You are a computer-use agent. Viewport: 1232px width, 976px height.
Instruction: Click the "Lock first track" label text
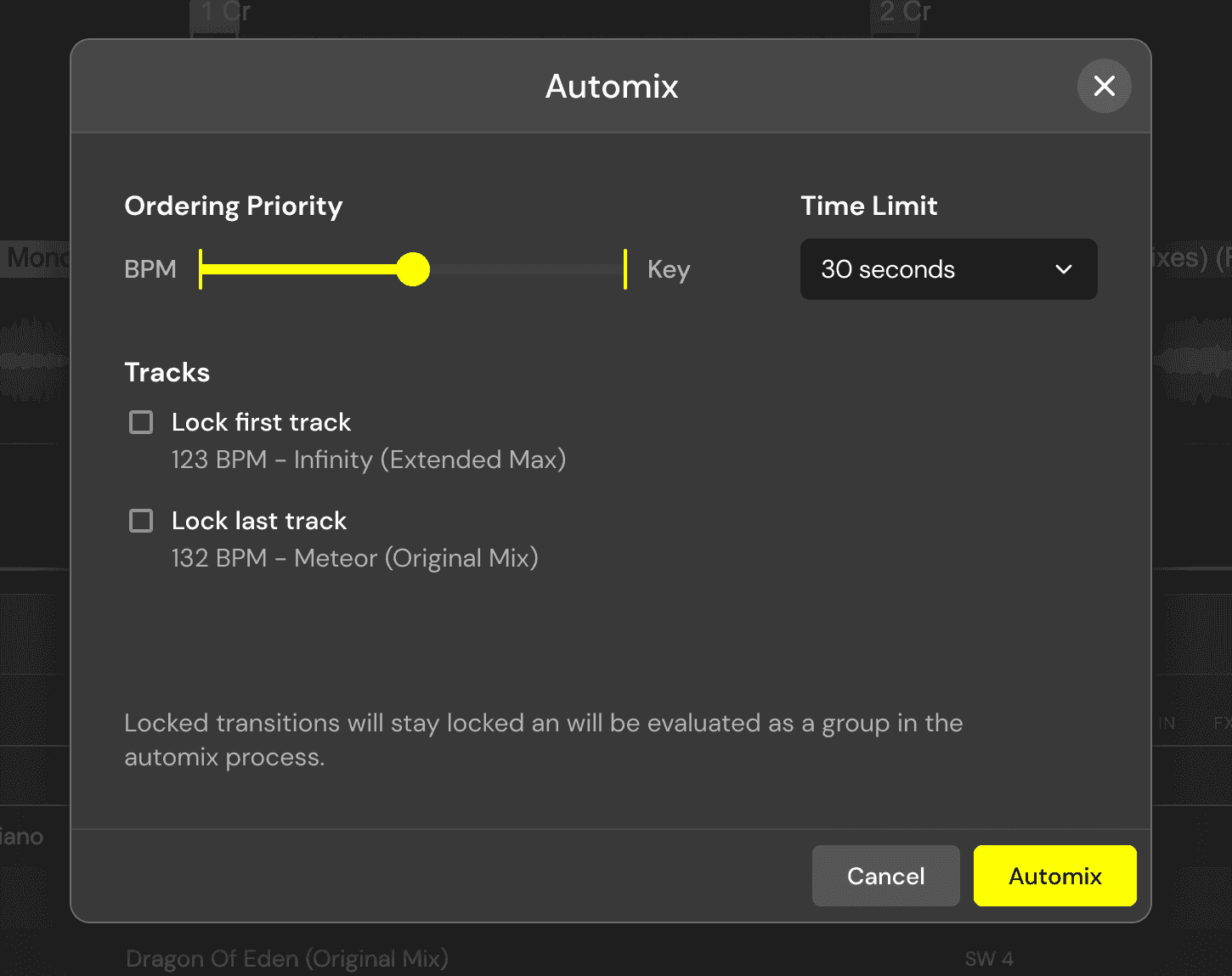tap(261, 422)
